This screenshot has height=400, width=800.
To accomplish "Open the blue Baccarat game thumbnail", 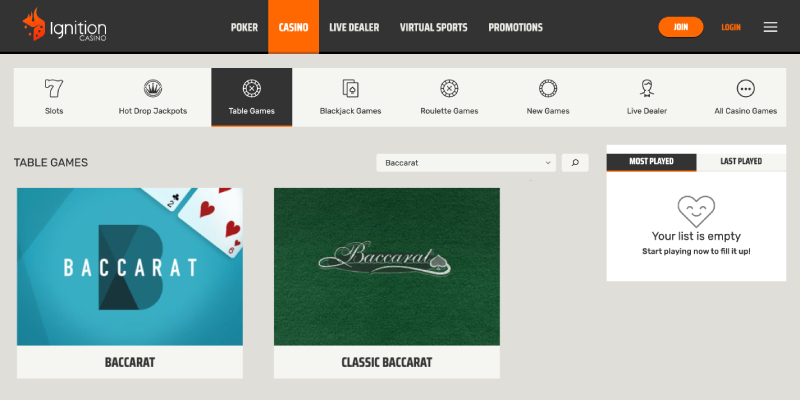I will [x=130, y=267].
